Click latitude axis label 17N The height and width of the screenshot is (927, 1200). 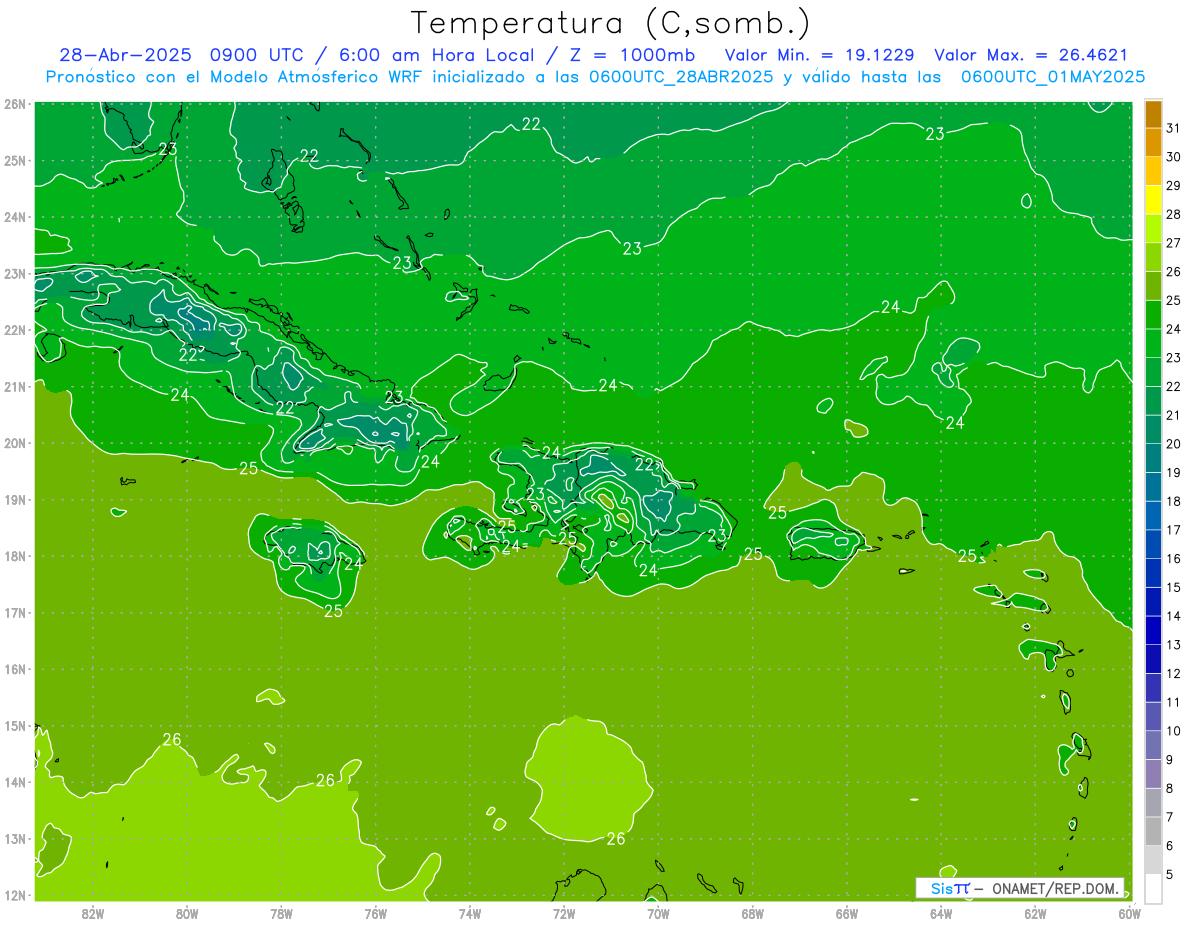[15, 612]
